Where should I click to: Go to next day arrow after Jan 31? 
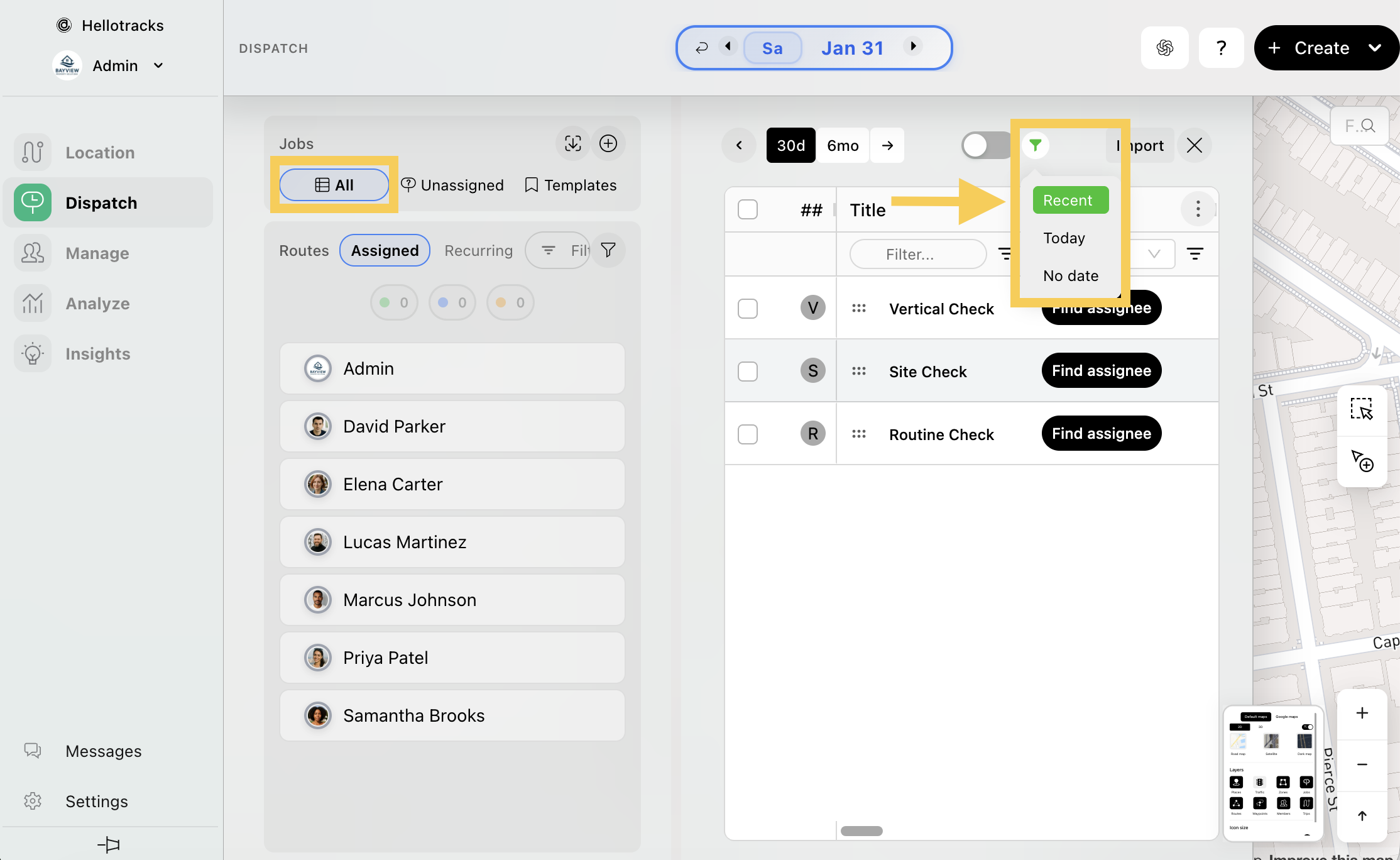pyautogui.click(x=913, y=46)
